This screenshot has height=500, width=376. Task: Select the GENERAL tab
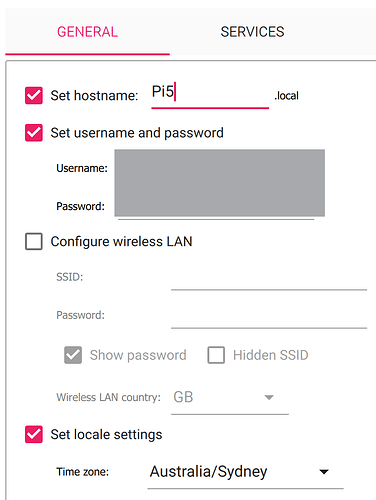pyautogui.click(x=87, y=32)
